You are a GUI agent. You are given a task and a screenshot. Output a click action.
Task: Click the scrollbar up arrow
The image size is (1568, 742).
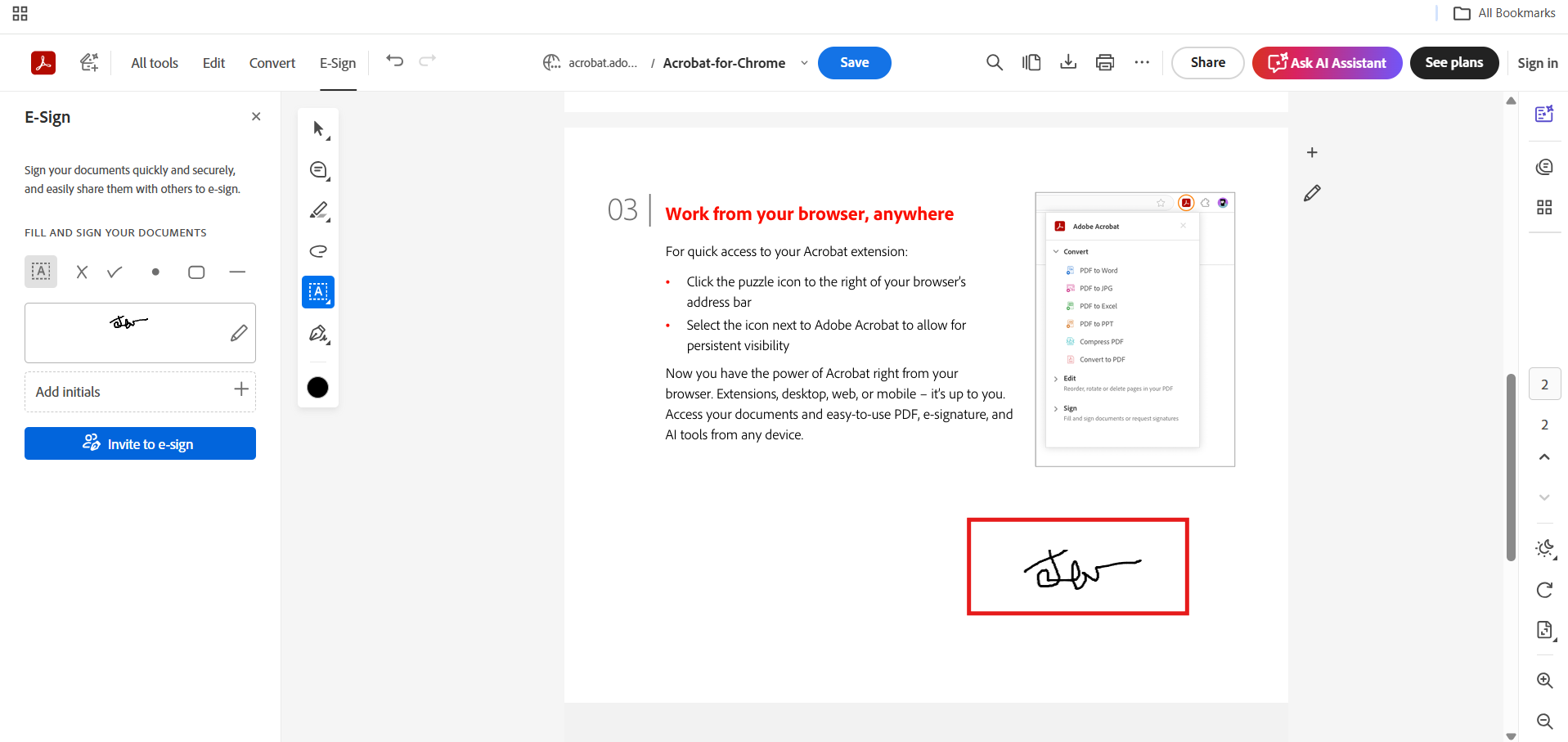point(1511,101)
